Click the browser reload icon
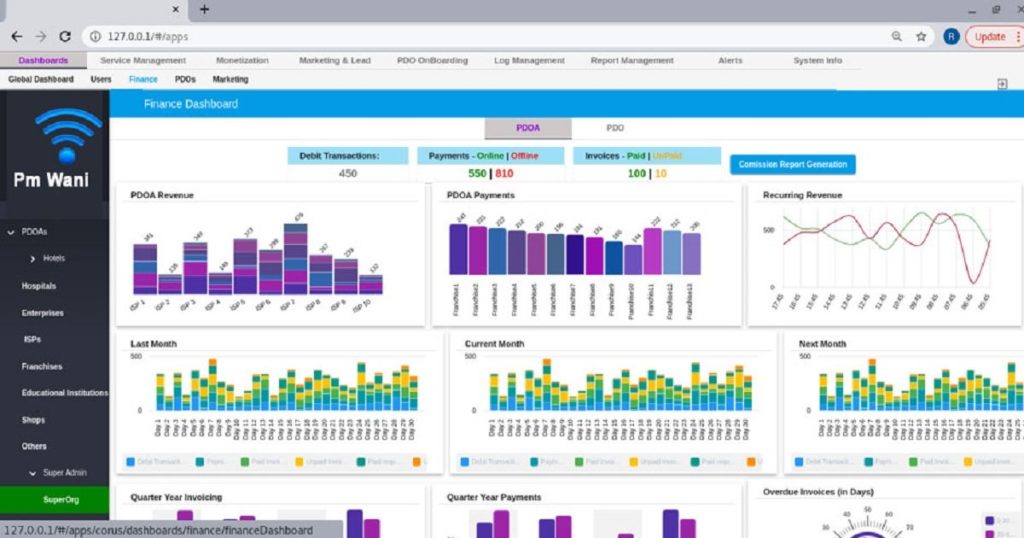Viewport: 1024px width, 538px height. 65,36
